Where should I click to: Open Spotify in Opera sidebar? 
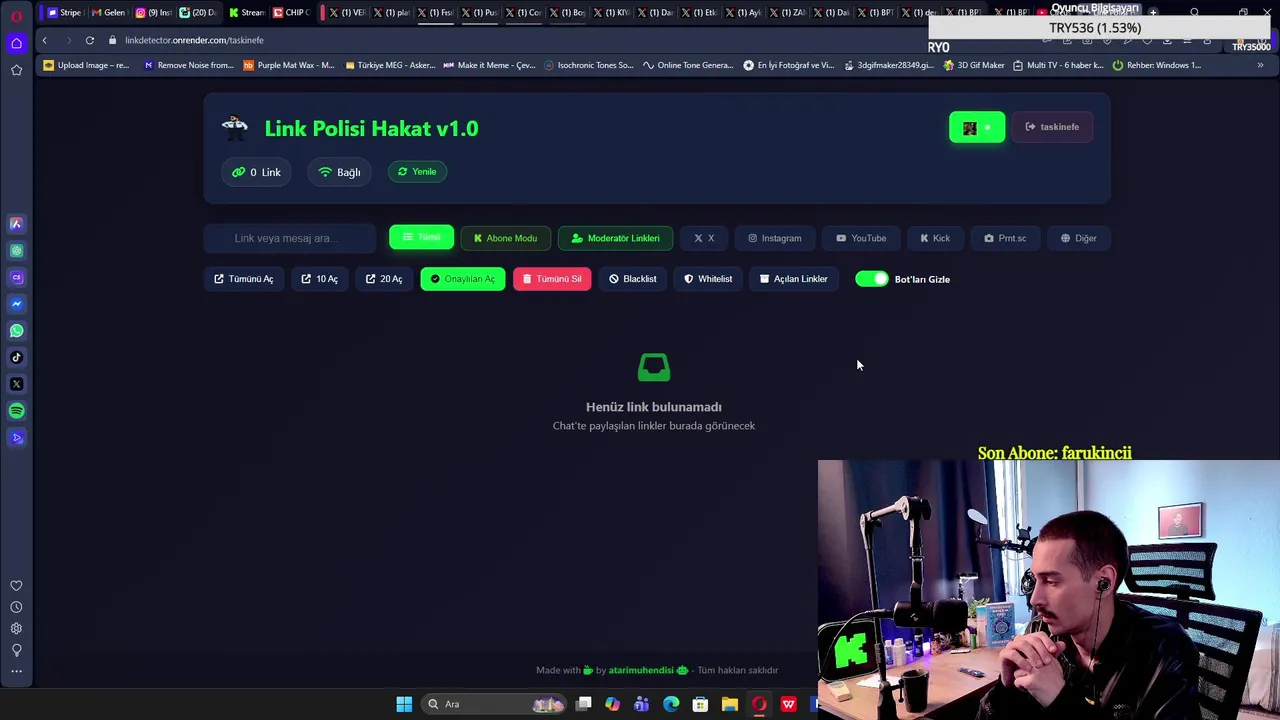pos(16,411)
